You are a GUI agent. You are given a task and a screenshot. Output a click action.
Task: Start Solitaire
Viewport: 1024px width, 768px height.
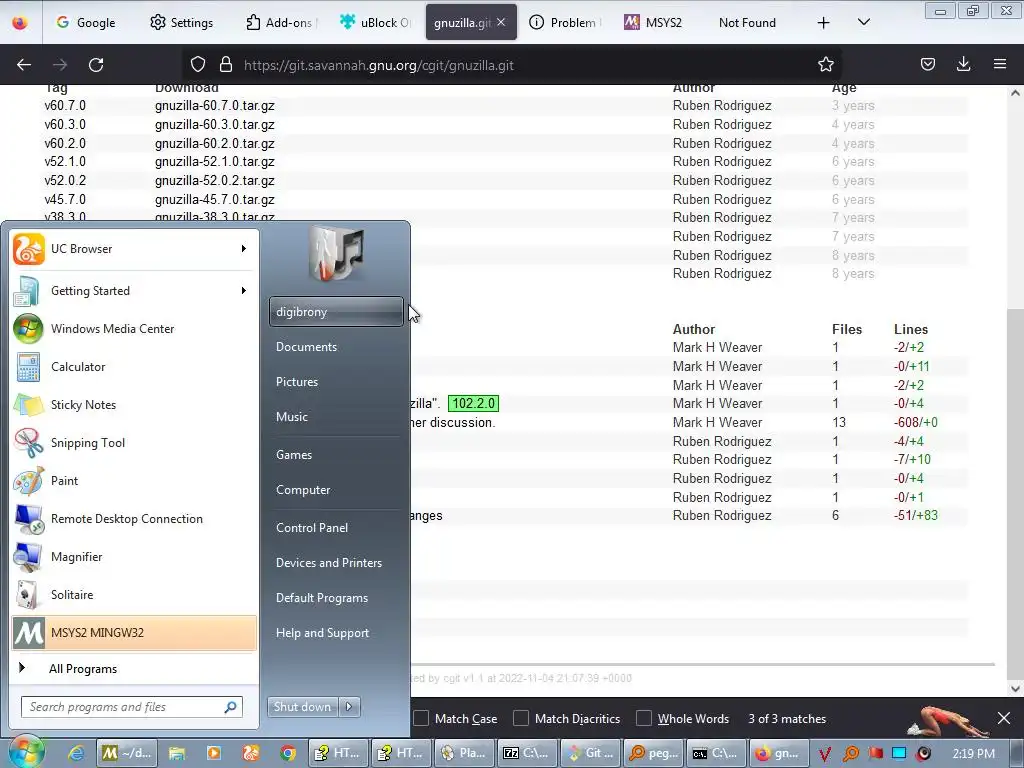tap(134, 594)
